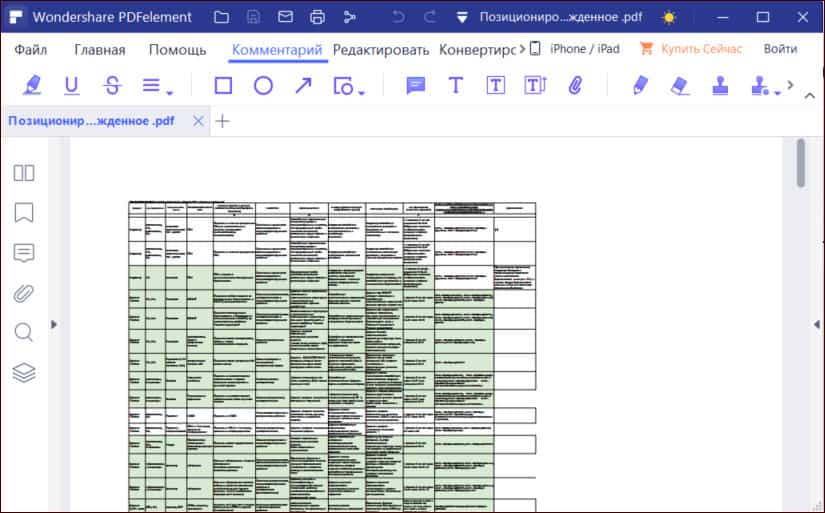Click the vertical scrollbar thumb
Viewport: 825px width, 513px height.
tap(801, 163)
